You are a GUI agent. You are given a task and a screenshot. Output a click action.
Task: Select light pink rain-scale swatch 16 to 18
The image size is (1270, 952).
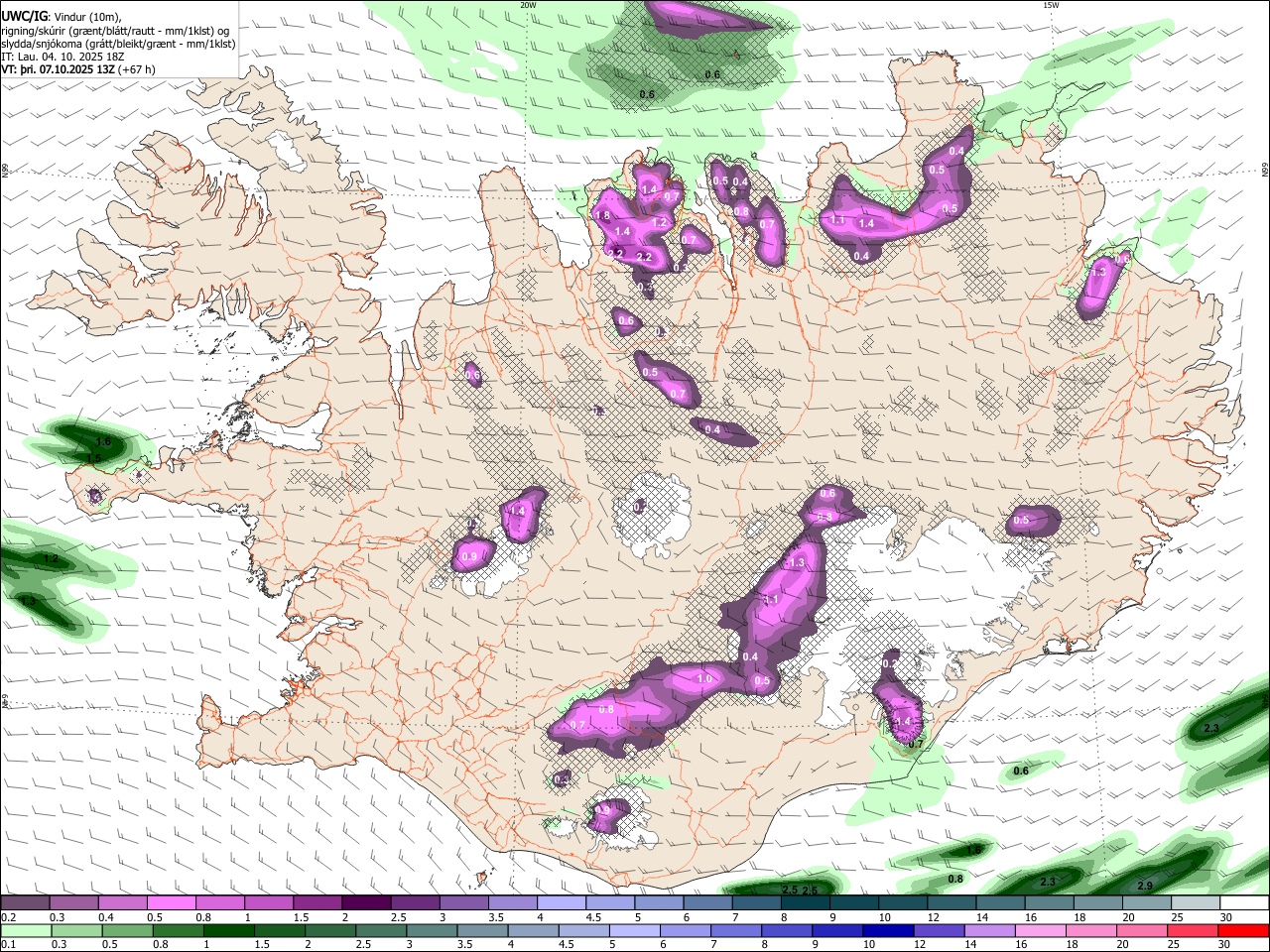click(1041, 930)
